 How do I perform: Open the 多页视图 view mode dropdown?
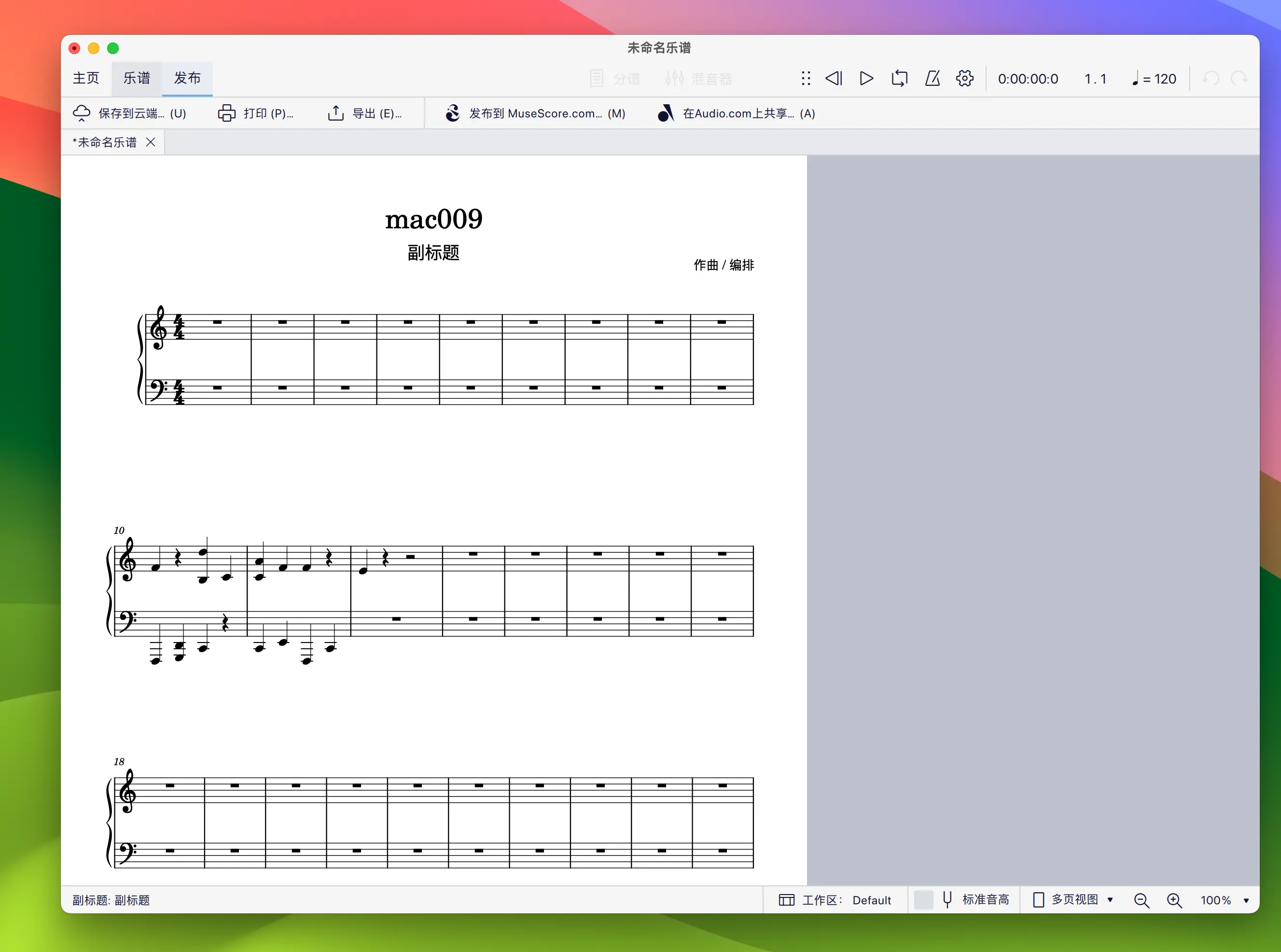pyautogui.click(x=1074, y=899)
